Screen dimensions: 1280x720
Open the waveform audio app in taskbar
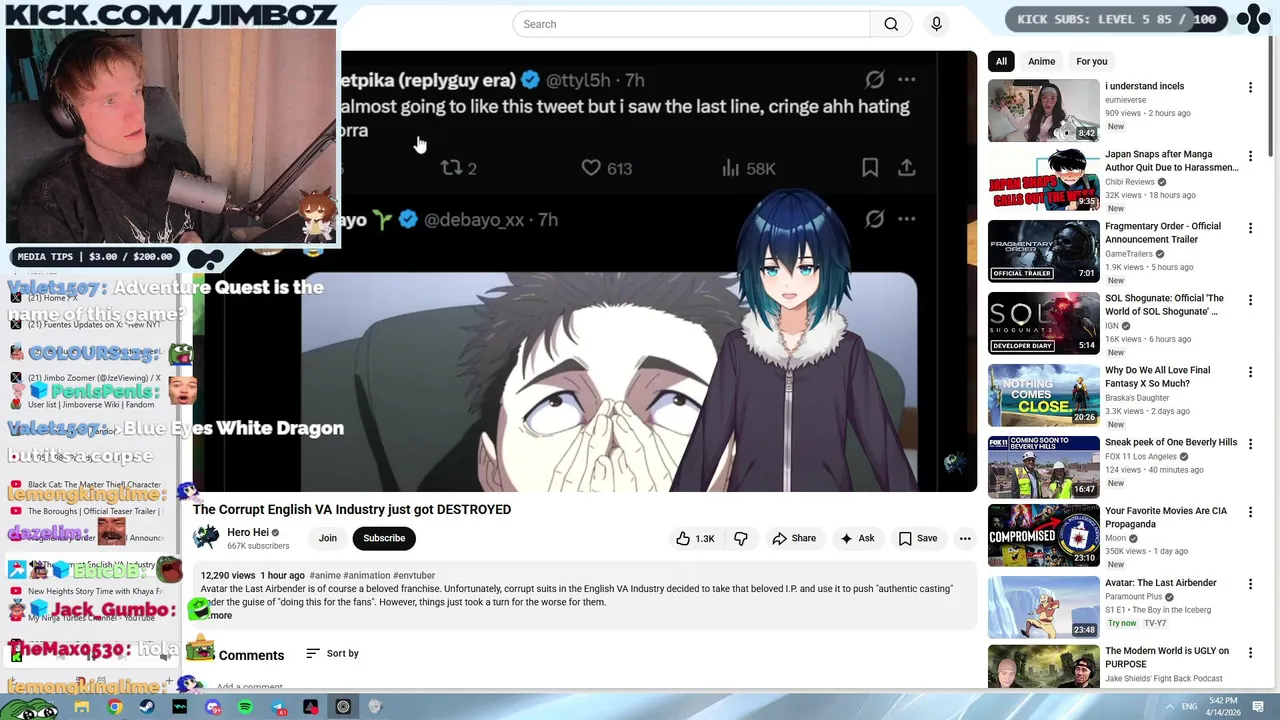[x=180, y=707]
